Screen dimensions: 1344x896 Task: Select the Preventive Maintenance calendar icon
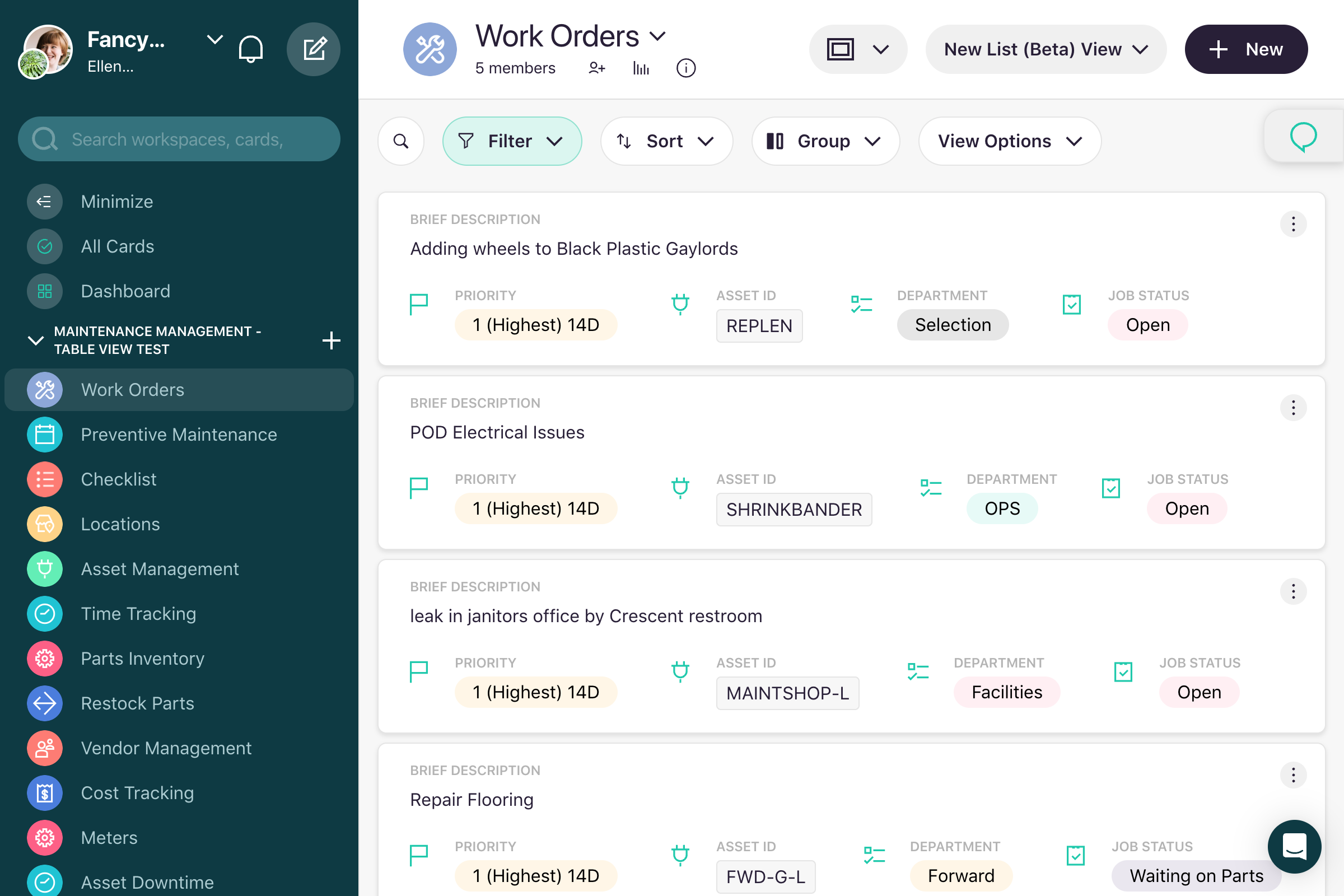tap(45, 435)
